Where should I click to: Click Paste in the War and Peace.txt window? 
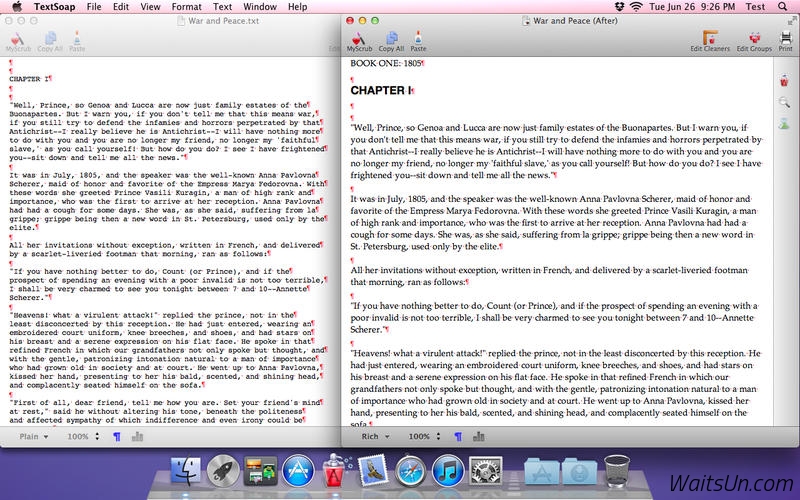(x=77, y=41)
